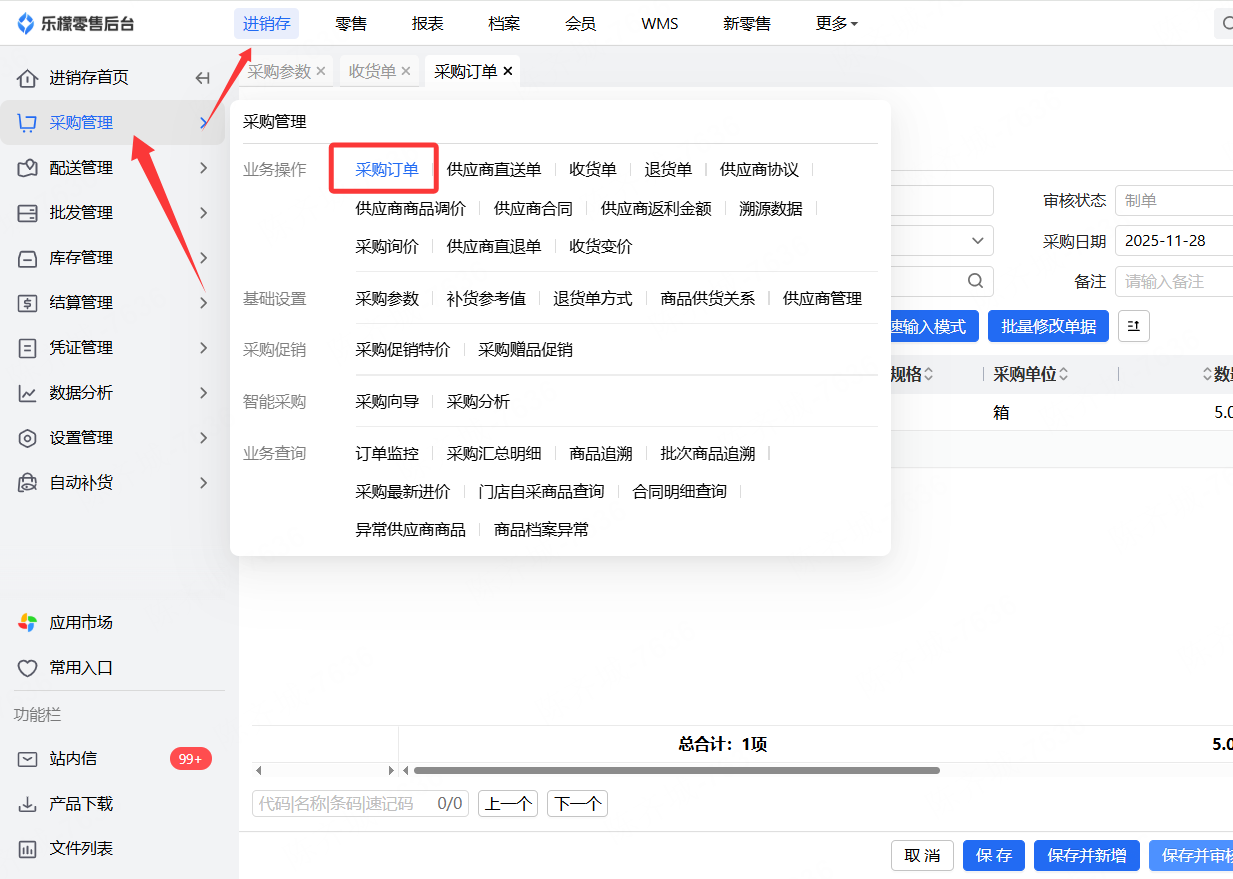Open 商品档案异常 link

[x=541, y=530]
